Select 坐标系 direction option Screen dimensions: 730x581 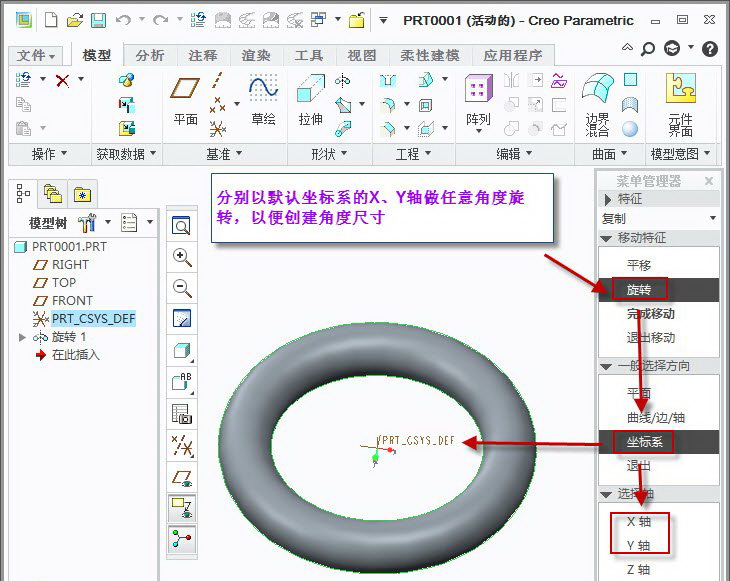[659, 442]
